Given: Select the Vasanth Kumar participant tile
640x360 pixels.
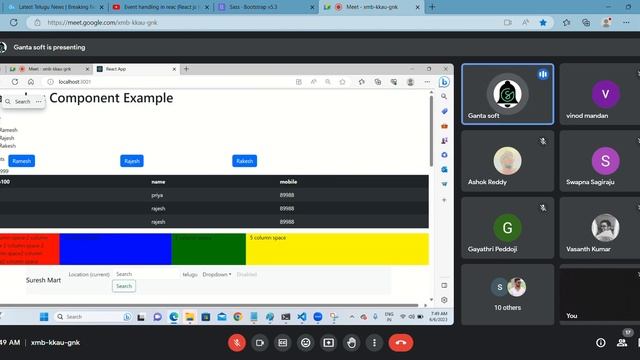Looking at the screenshot, I should 600,228.
